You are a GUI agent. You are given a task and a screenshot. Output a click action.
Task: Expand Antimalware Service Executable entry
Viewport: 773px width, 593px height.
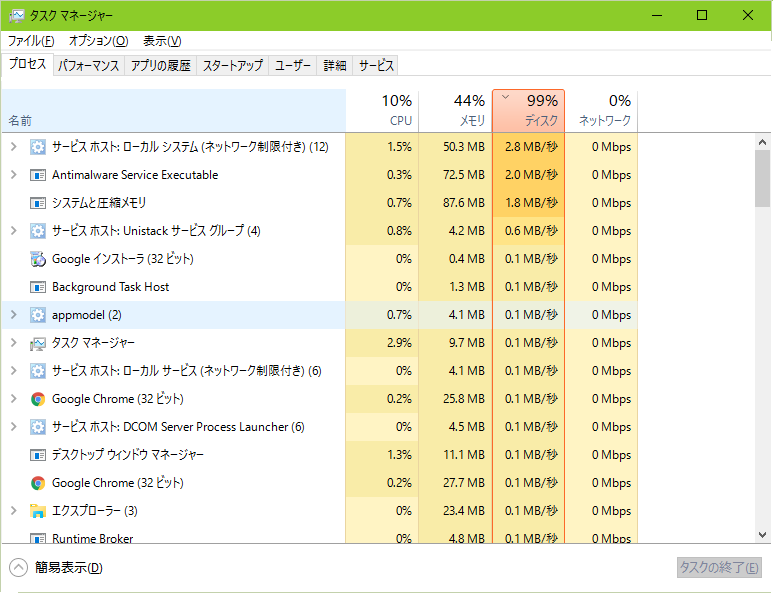pos(14,174)
